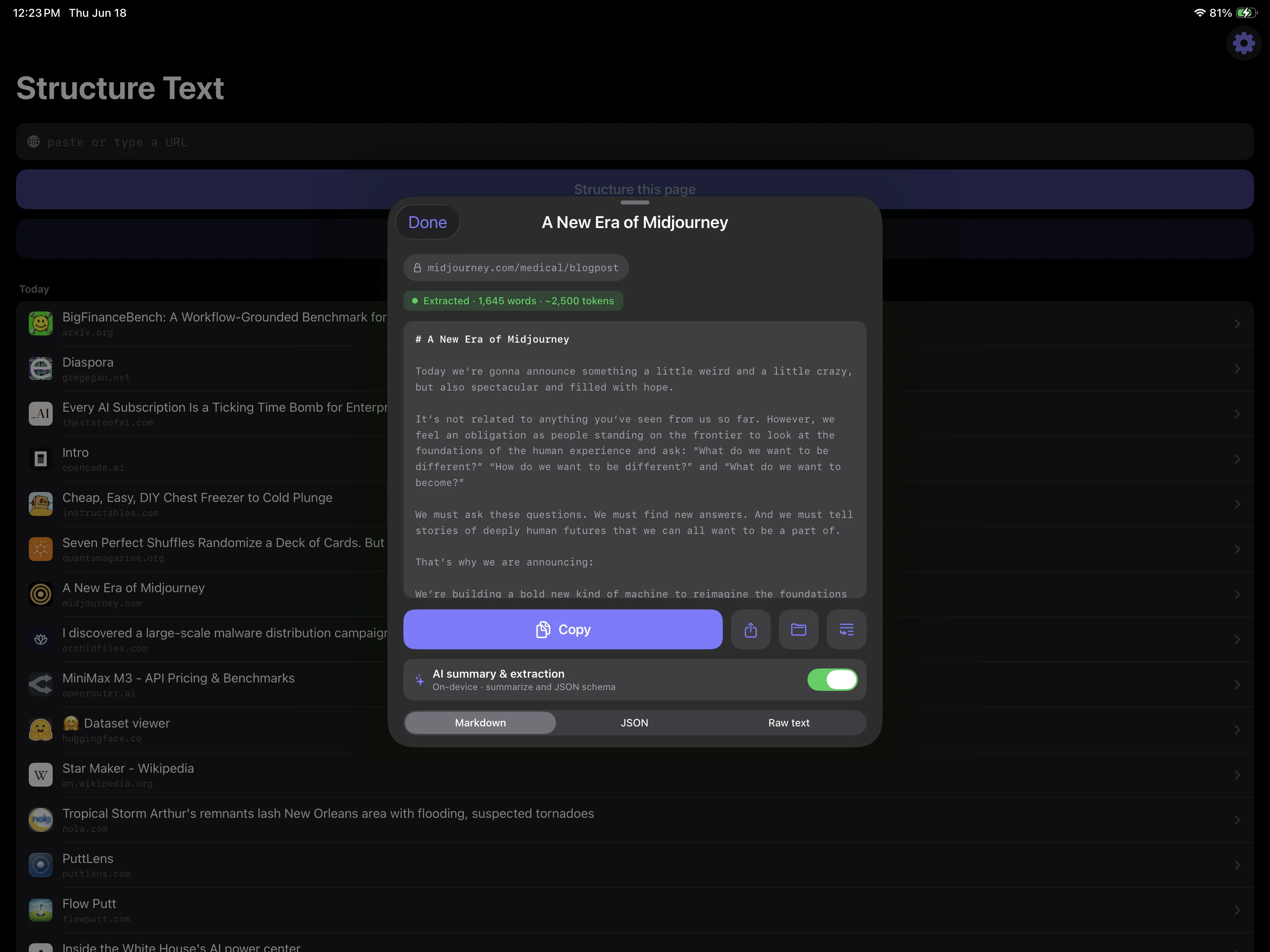Click the extracted markdown text preview
The image size is (1270, 952).
point(635,459)
